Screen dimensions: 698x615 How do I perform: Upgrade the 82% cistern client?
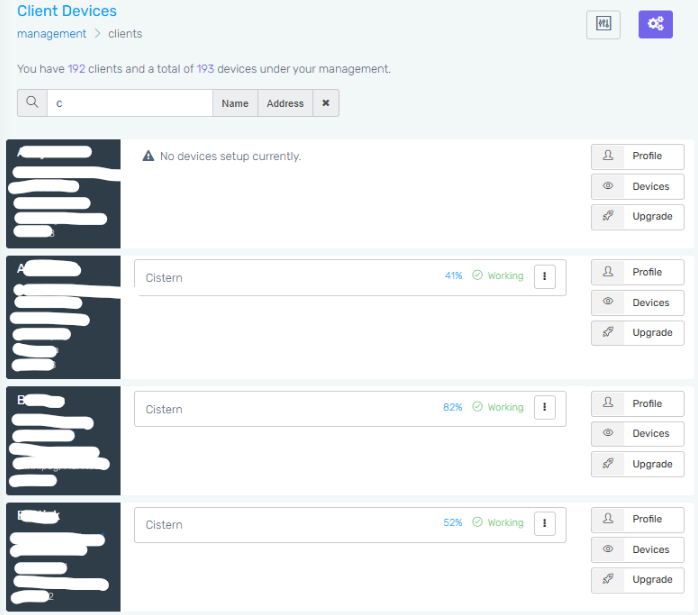[637, 464]
